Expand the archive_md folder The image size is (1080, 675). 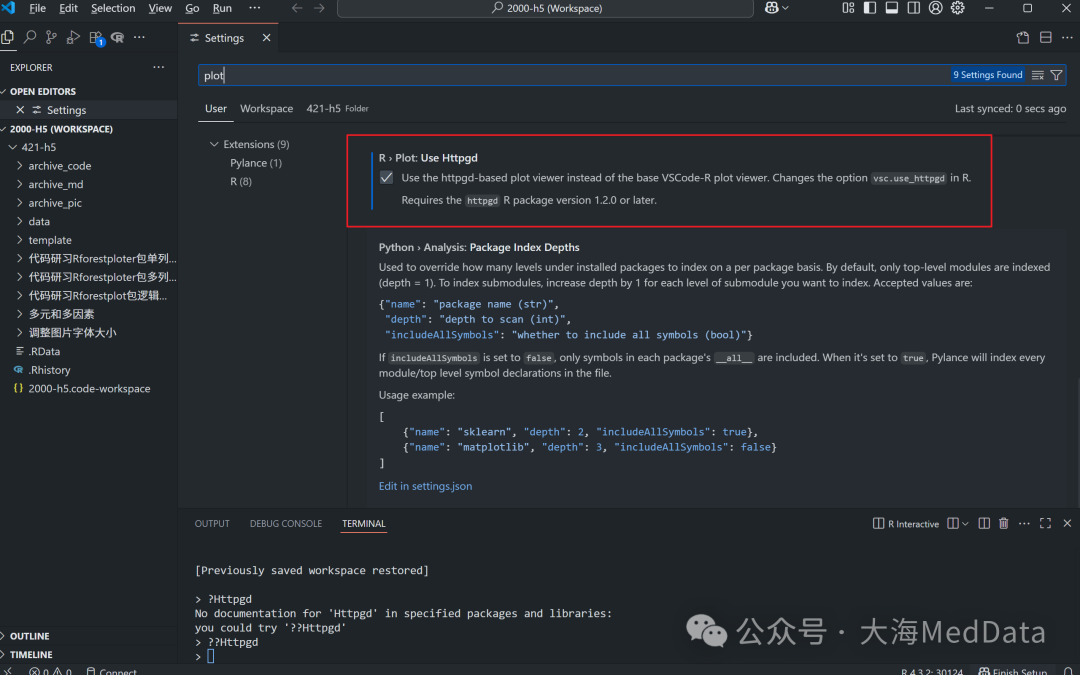click(x=55, y=184)
